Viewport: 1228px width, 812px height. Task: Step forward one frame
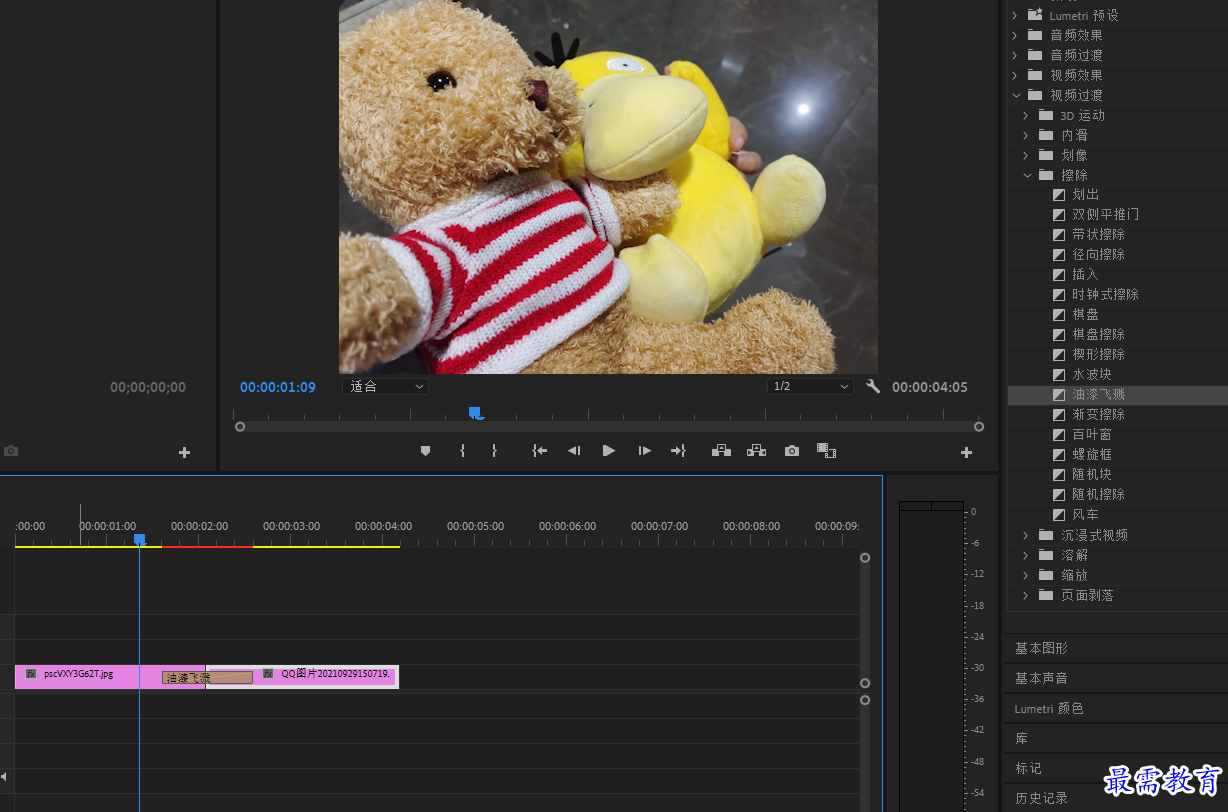pos(644,451)
